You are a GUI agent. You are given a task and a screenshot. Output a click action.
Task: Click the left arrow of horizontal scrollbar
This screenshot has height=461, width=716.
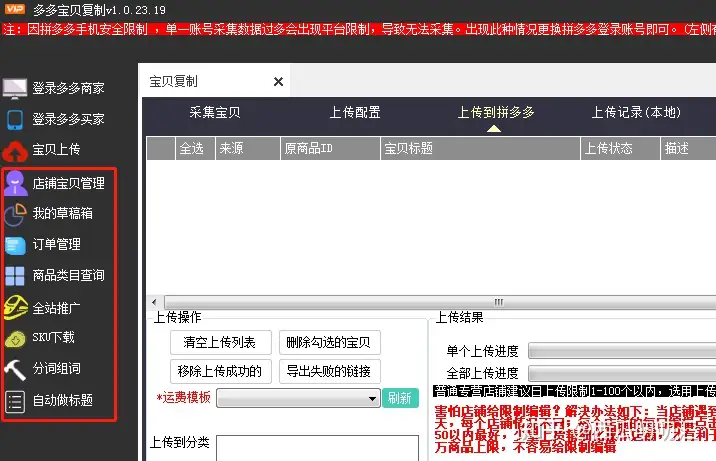click(154, 302)
